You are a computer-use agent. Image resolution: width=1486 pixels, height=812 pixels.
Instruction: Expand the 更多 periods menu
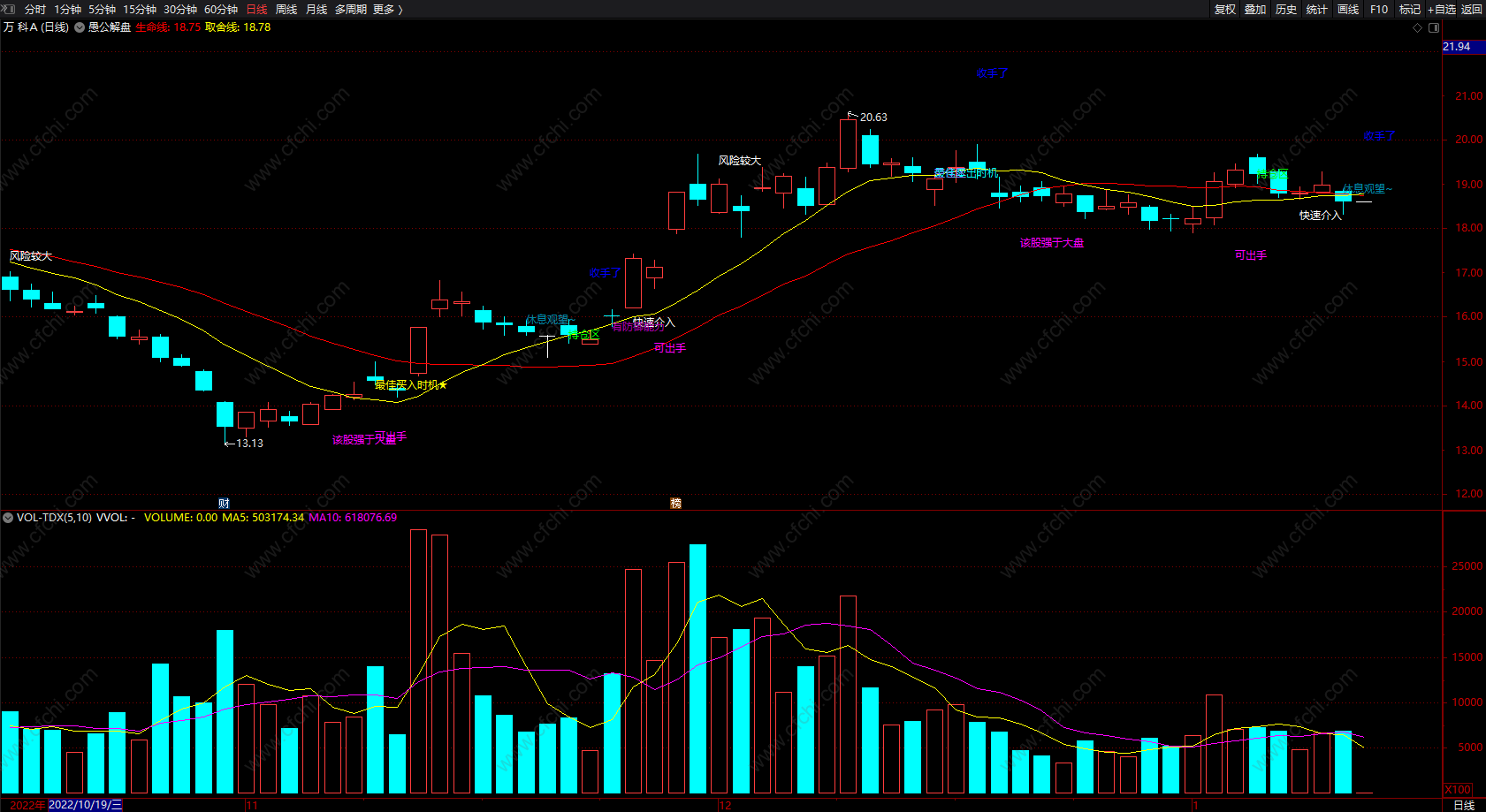pyautogui.click(x=388, y=9)
